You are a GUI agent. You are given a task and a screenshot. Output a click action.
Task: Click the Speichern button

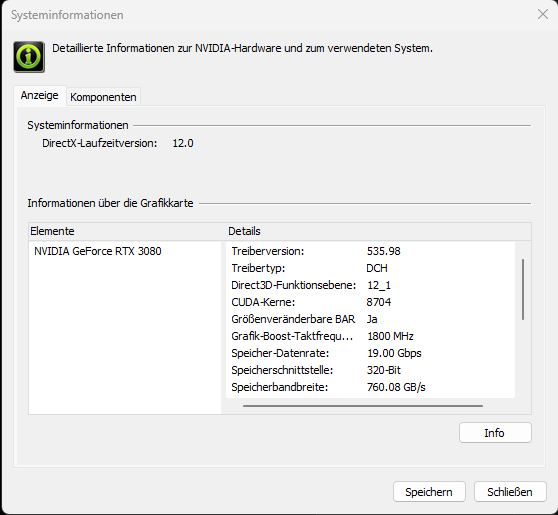[429, 492]
